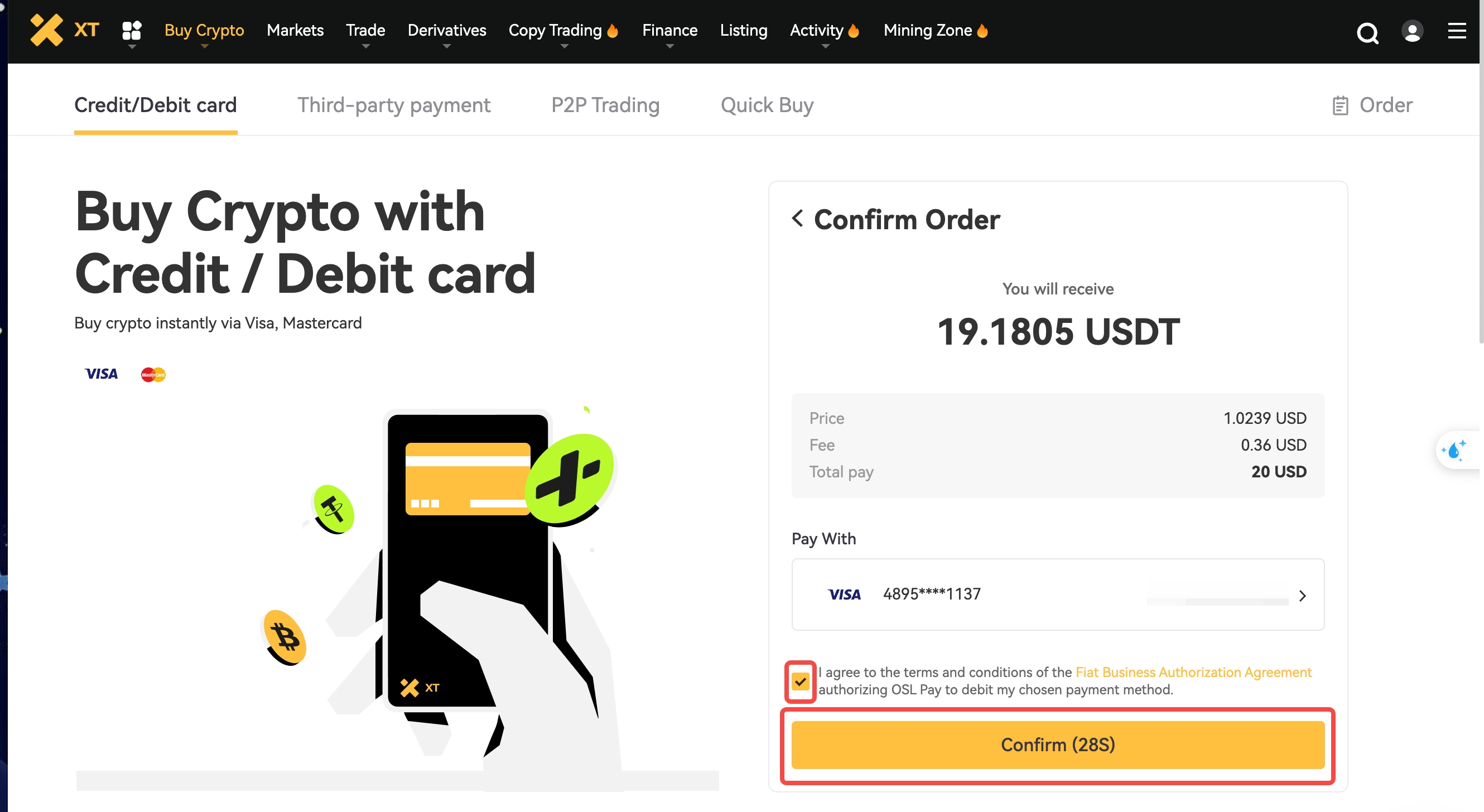Open Fiat Business Authorization Agreement link
This screenshot has height=812, width=1484.
click(1193, 672)
